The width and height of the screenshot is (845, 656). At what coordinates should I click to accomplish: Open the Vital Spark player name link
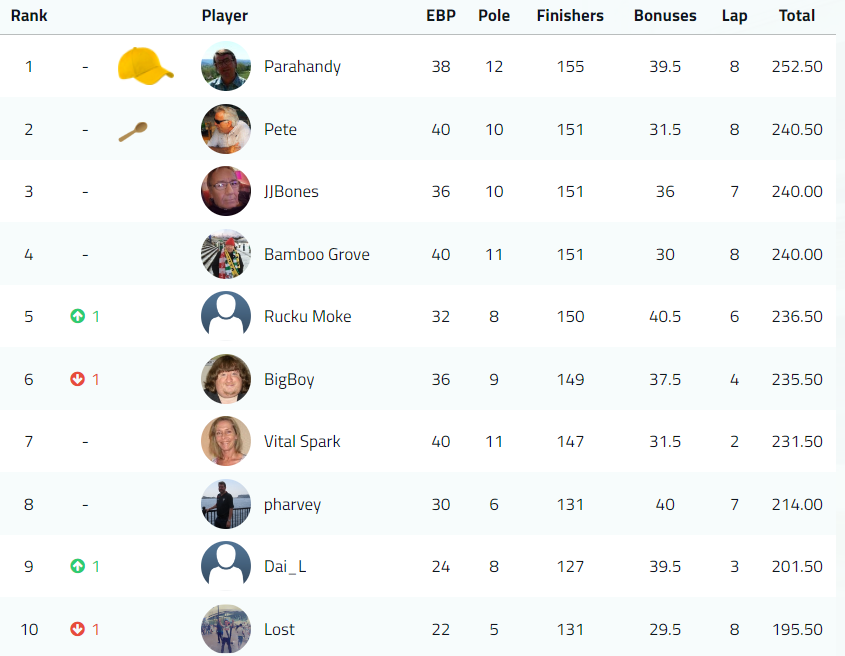tap(302, 442)
